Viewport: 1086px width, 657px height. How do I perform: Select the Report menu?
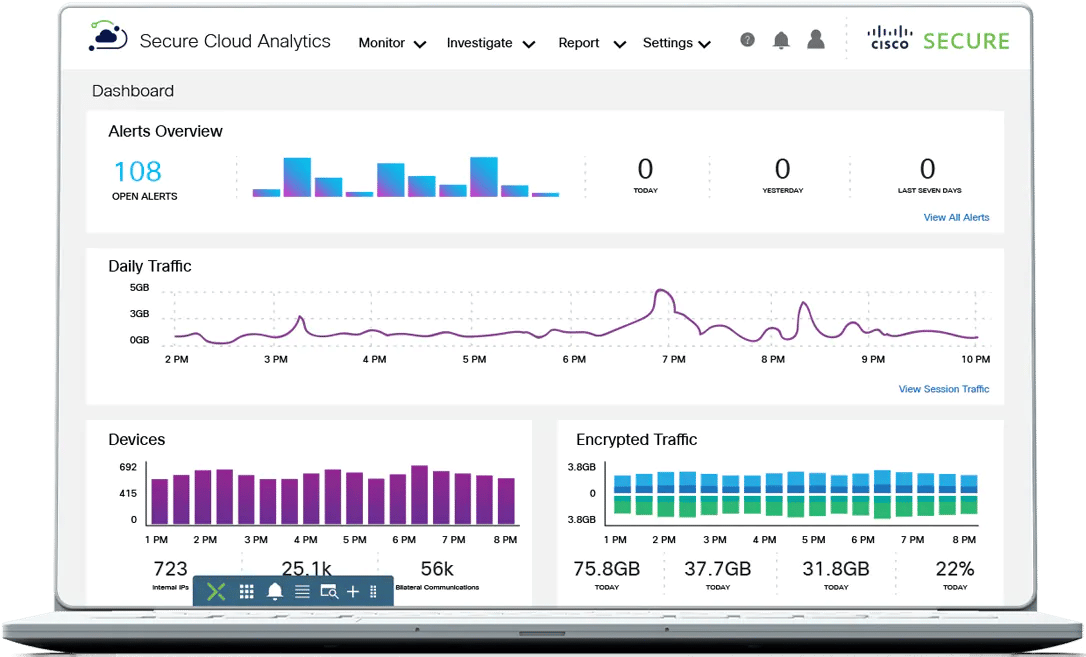(x=590, y=43)
